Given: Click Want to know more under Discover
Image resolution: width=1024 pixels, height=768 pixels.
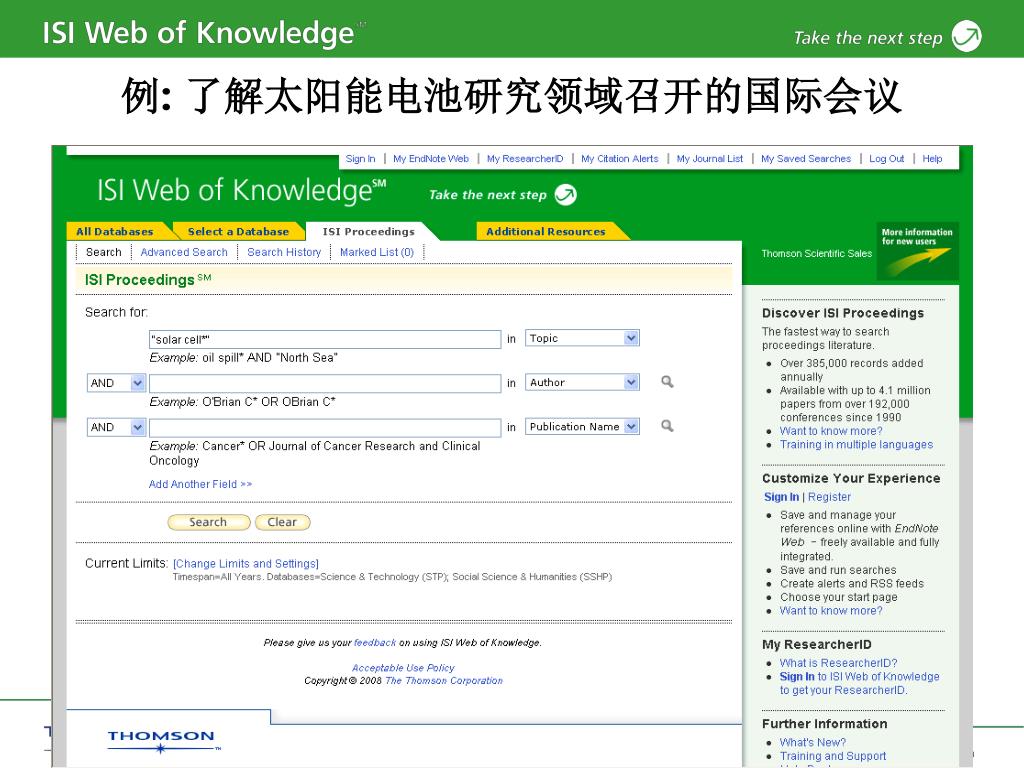Looking at the screenshot, I should pos(831,431).
